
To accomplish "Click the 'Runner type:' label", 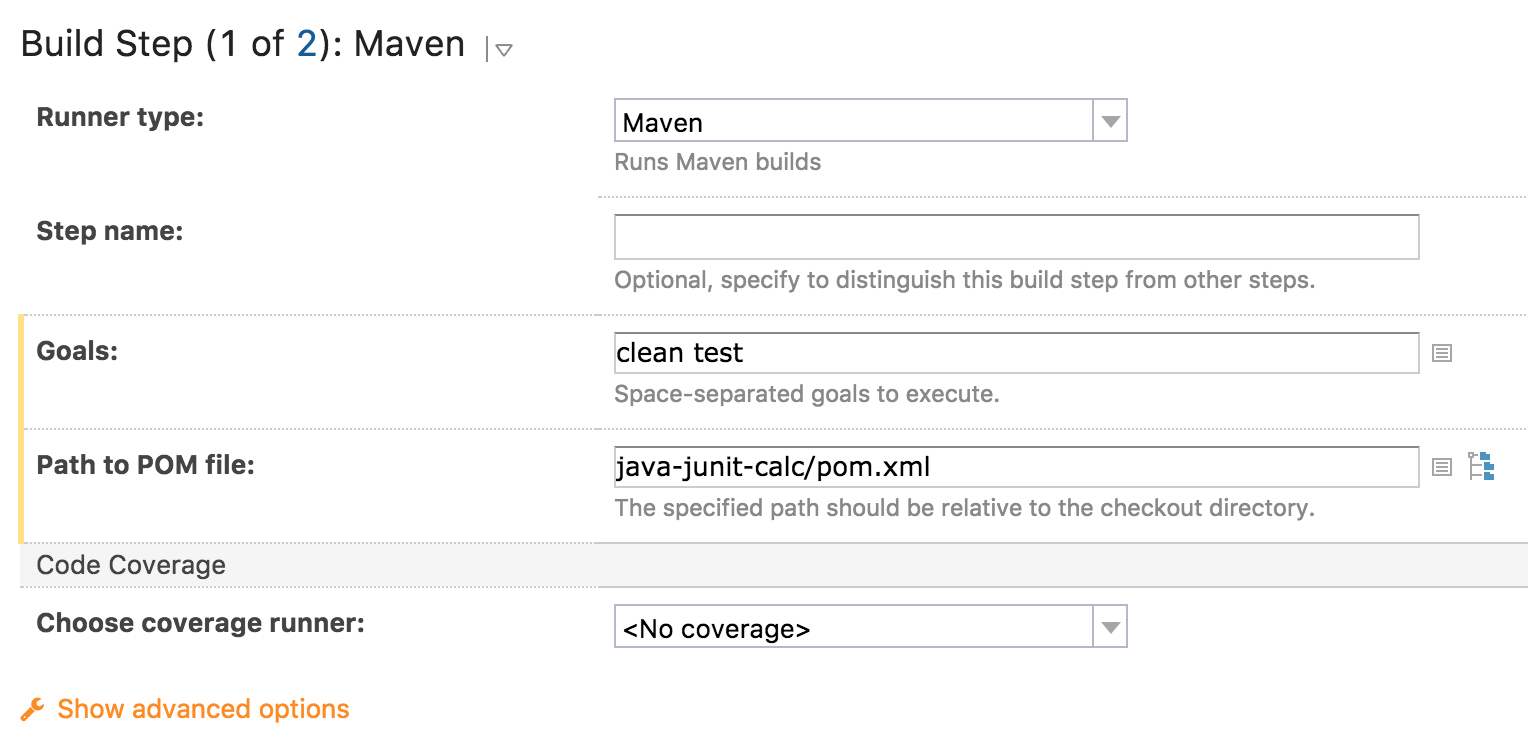I will 120,117.
